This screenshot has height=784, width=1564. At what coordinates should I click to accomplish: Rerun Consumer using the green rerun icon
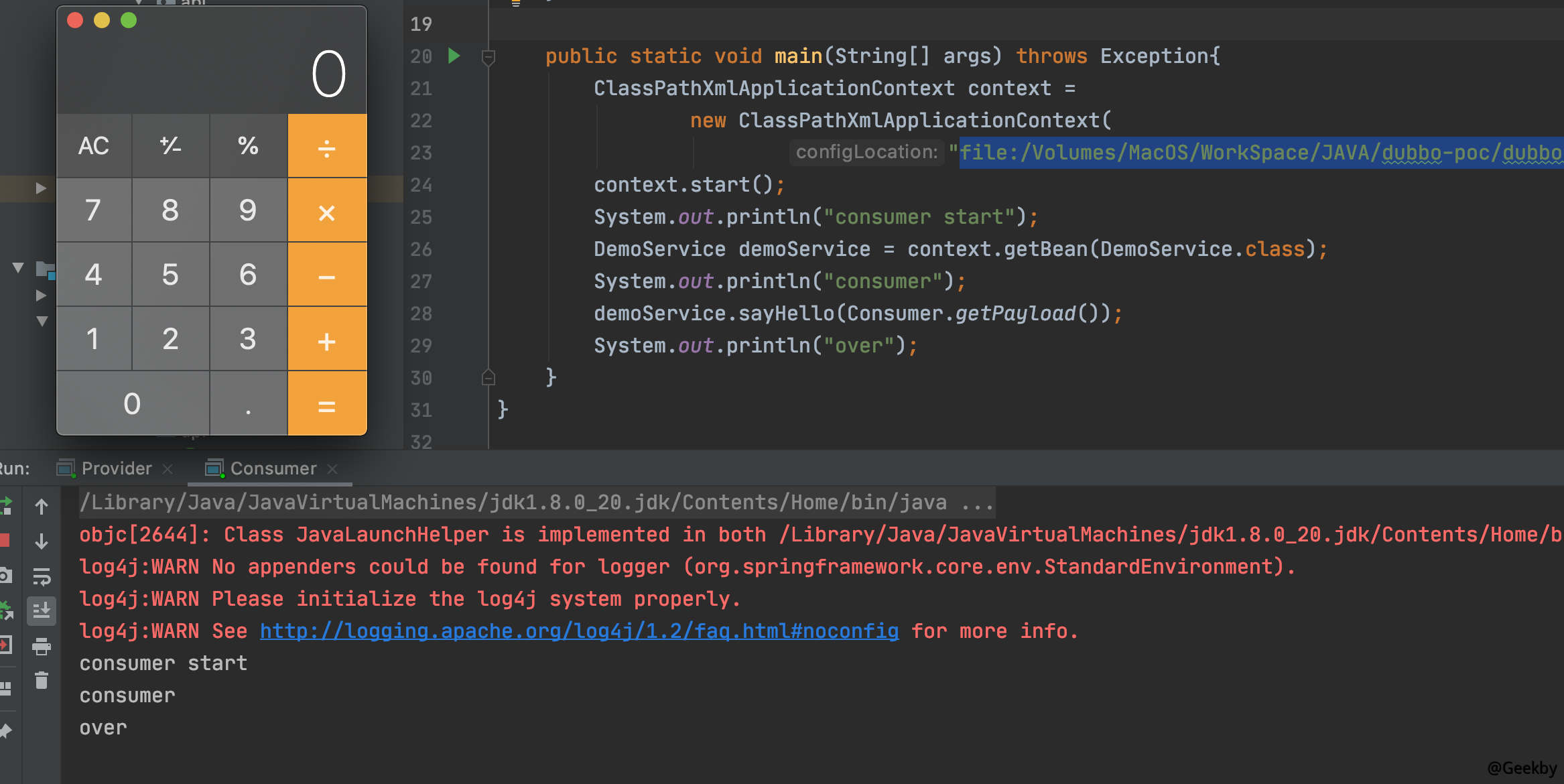[5, 506]
